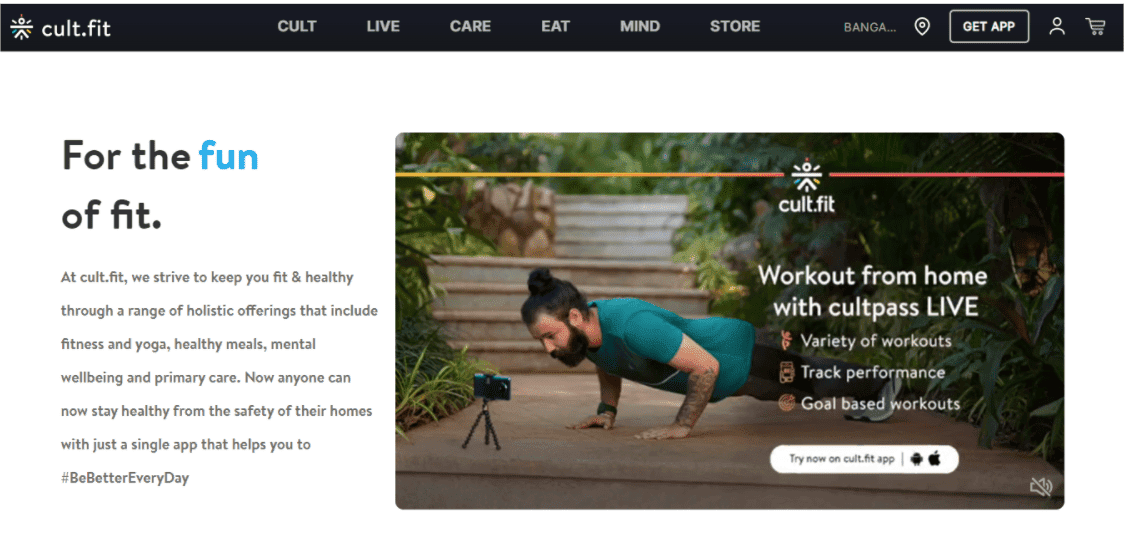Click the Variety of workouts icon
The image size is (1126, 538).
[x=787, y=340]
